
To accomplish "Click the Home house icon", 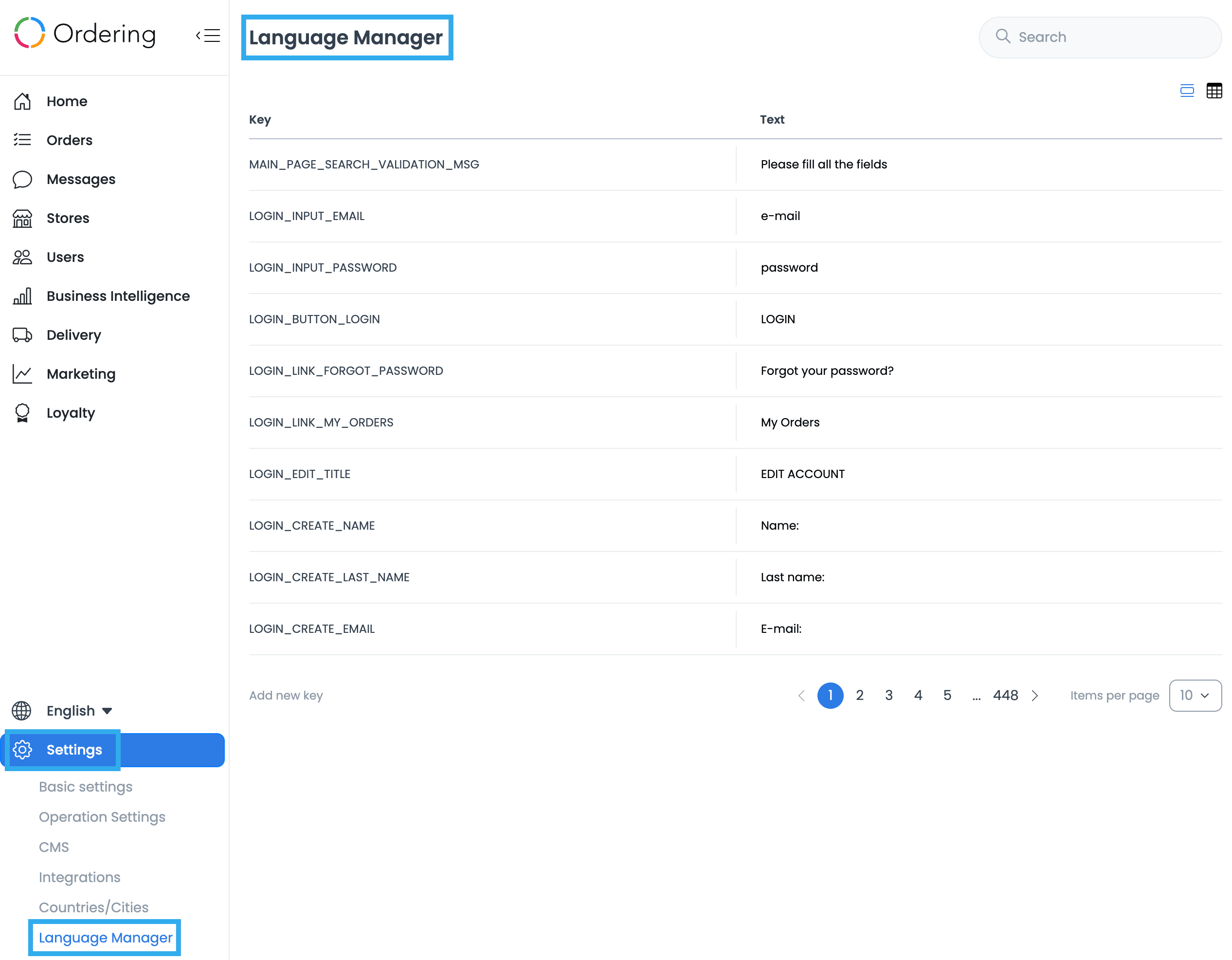I will [x=22, y=102].
